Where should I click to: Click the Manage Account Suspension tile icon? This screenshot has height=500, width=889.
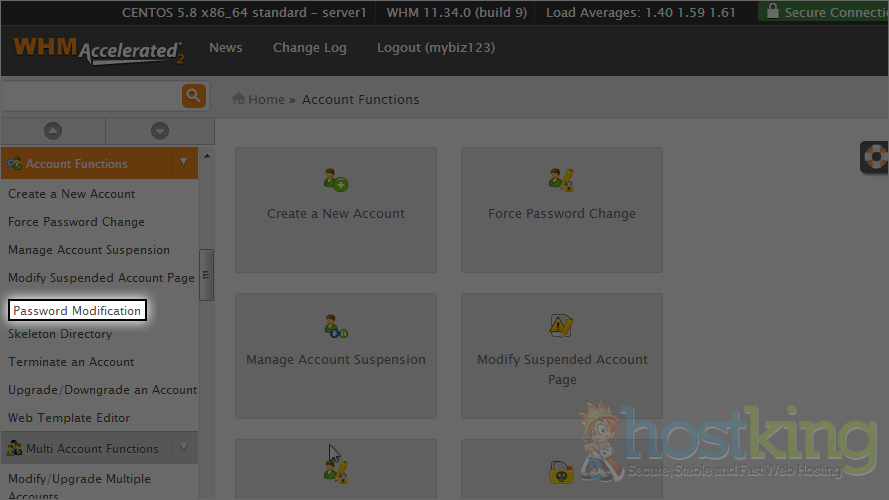pyautogui.click(x=335, y=326)
